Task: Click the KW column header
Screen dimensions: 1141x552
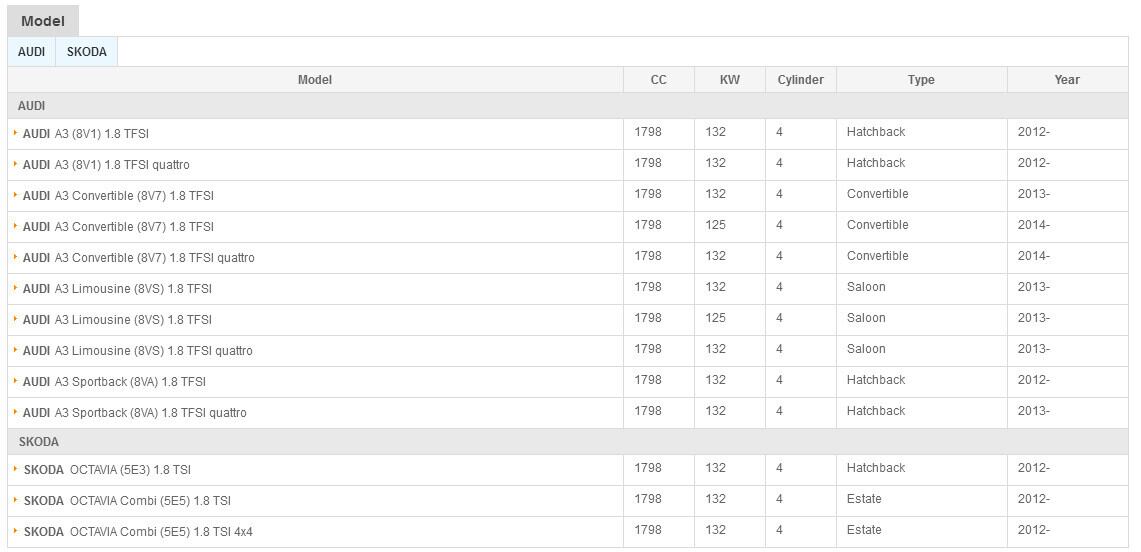Action: point(730,80)
